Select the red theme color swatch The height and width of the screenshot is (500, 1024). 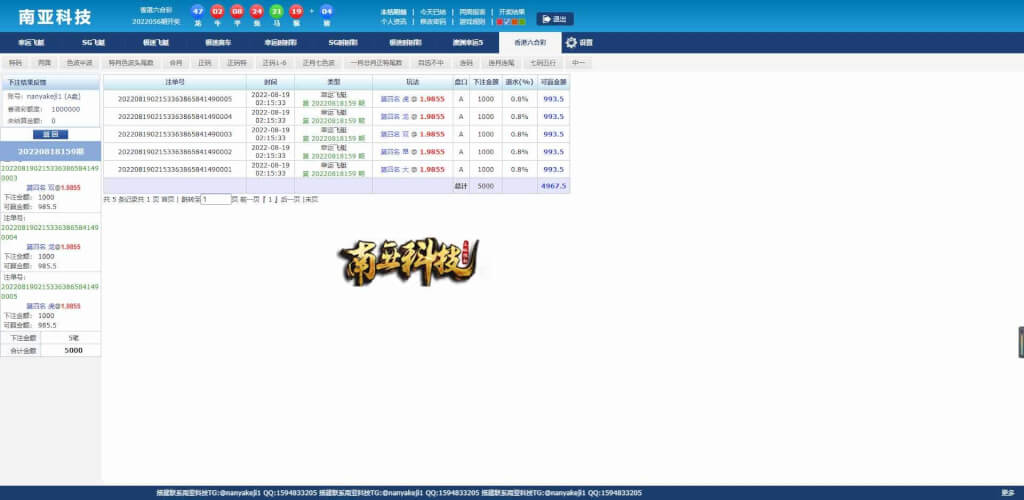coord(500,22)
